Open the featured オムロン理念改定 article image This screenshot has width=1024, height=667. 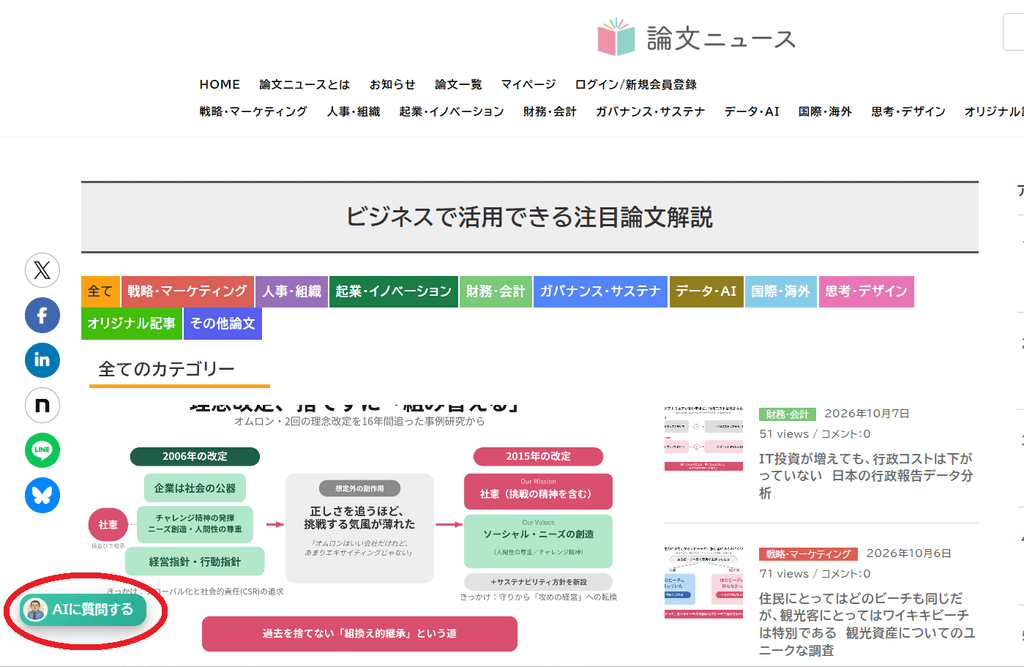[353, 529]
